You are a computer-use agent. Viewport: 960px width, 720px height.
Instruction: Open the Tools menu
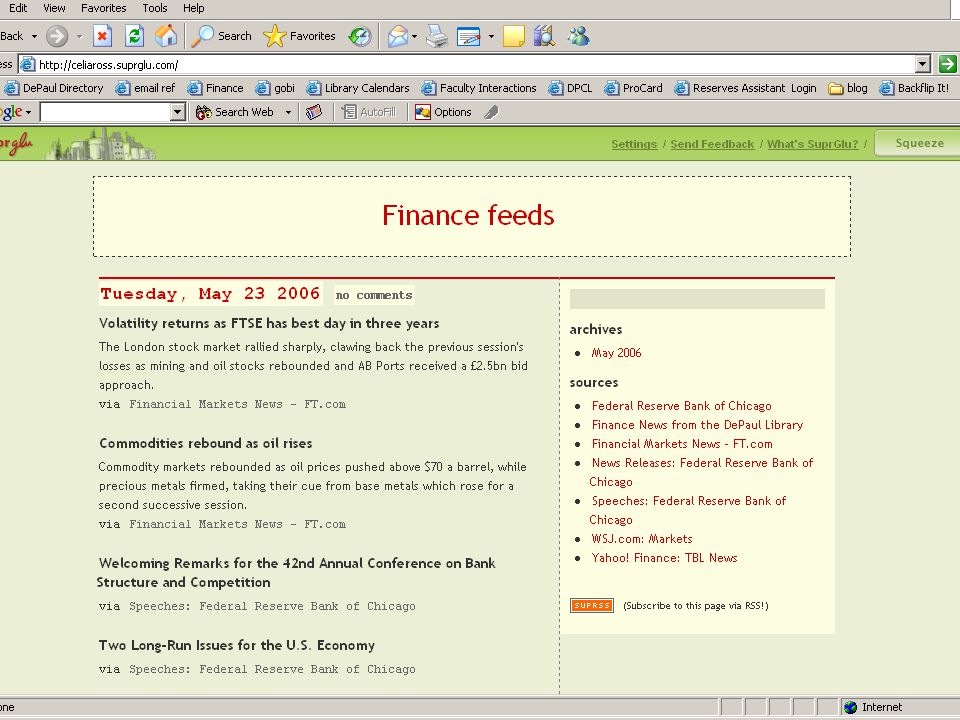(155, 8)
